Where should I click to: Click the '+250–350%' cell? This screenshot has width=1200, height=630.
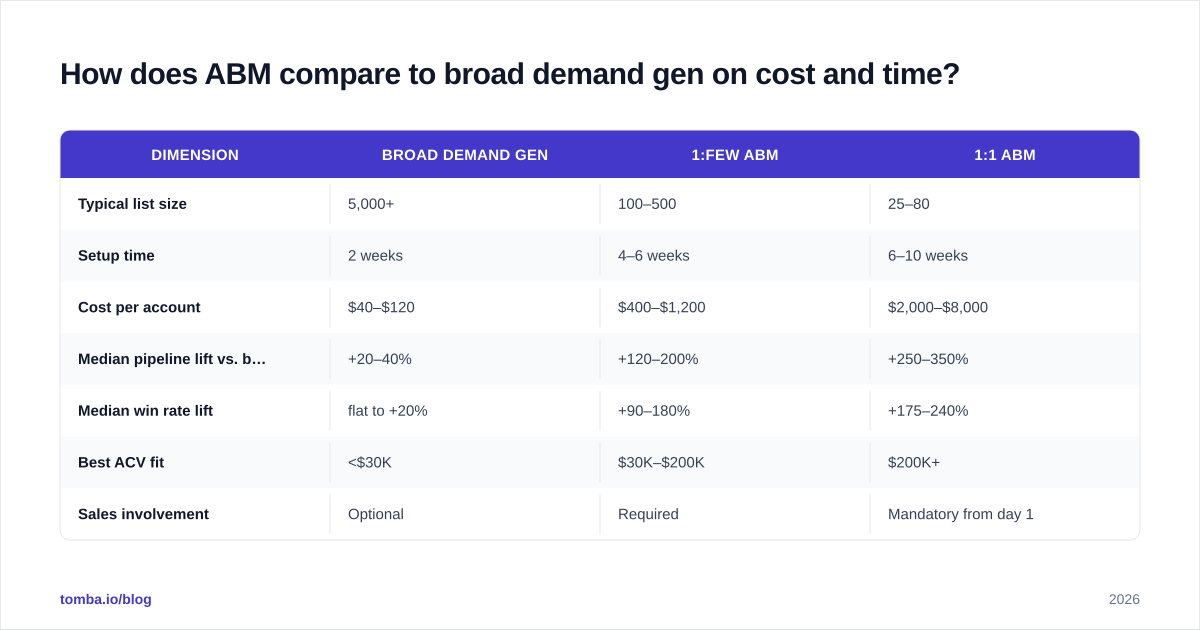(x=928, y=359)
